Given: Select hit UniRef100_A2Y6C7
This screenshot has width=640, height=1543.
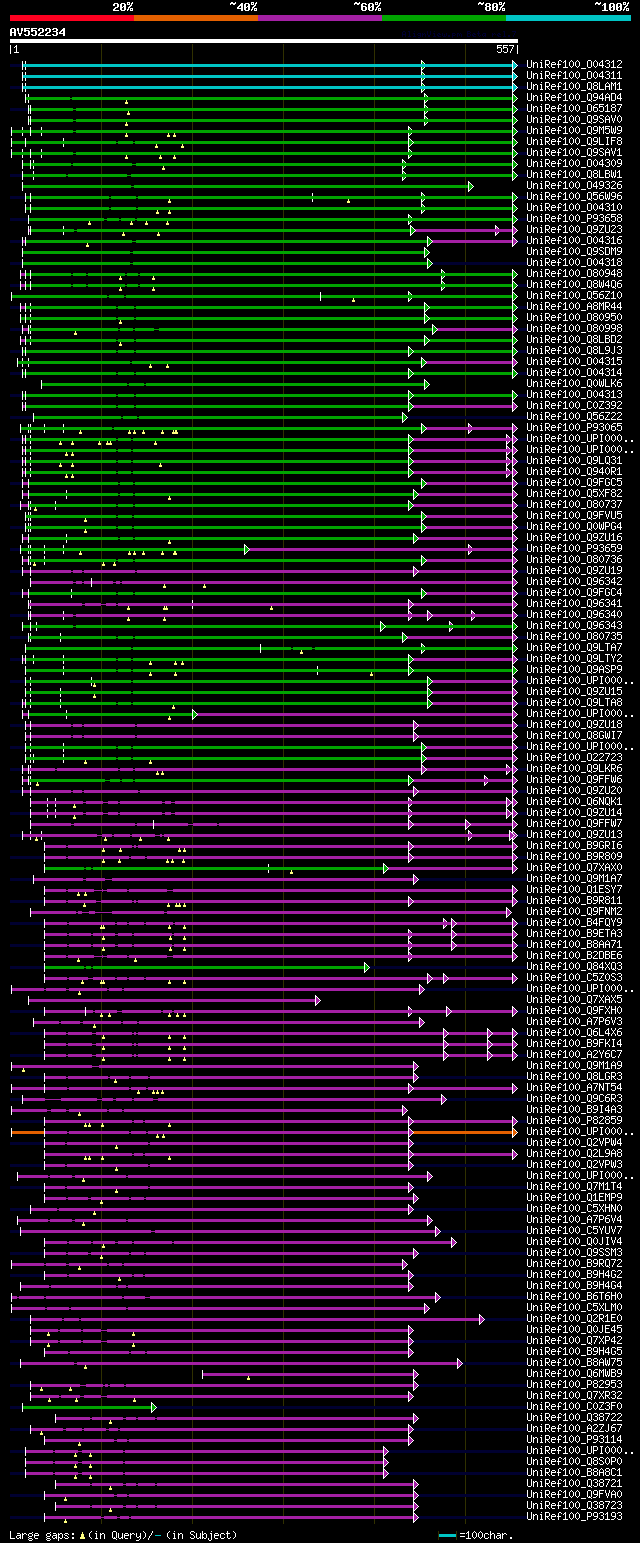Looking at the screenshot, I should pyautogui.click(x=574, y=1055).
